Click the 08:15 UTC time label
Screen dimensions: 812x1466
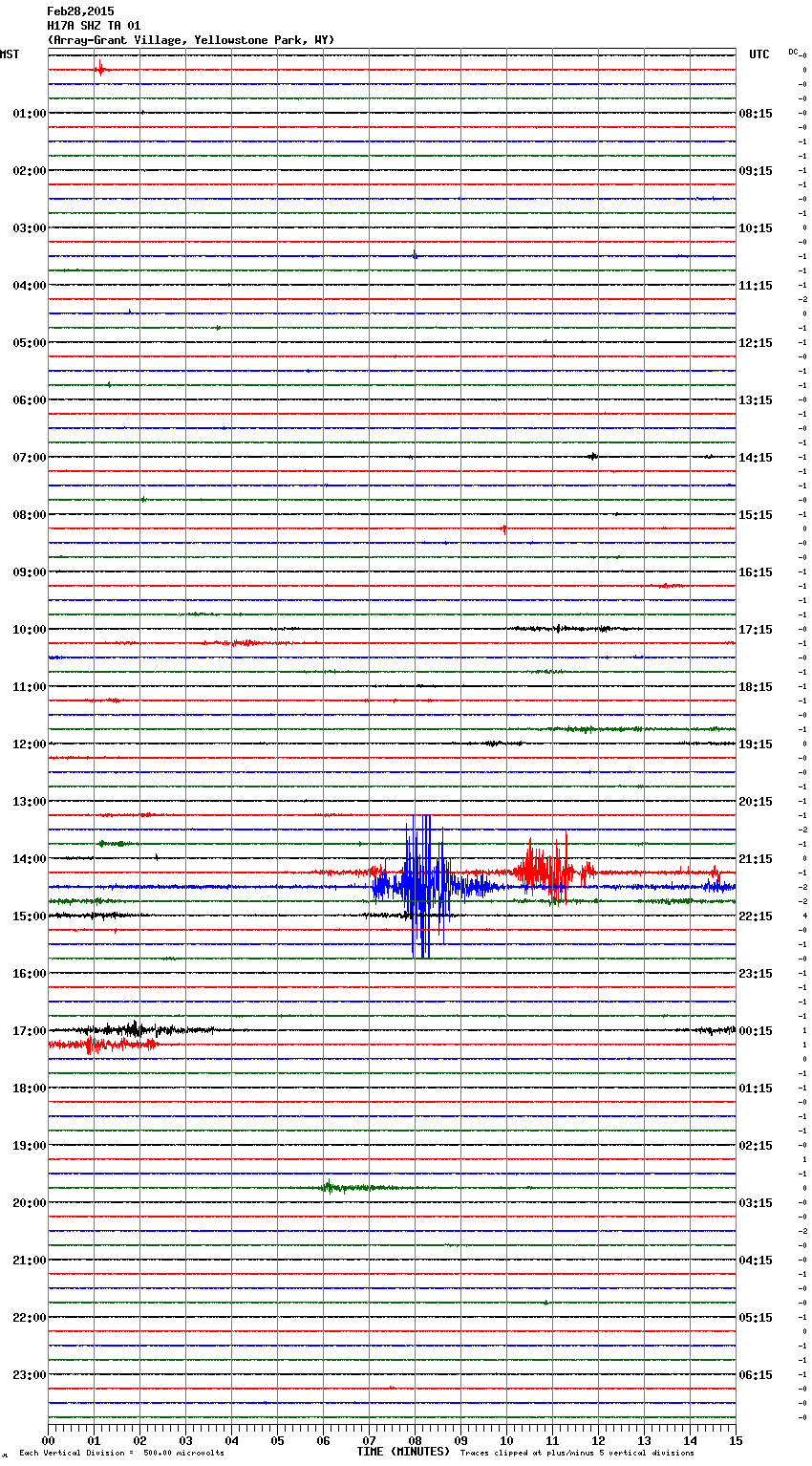tap(756, 114)
